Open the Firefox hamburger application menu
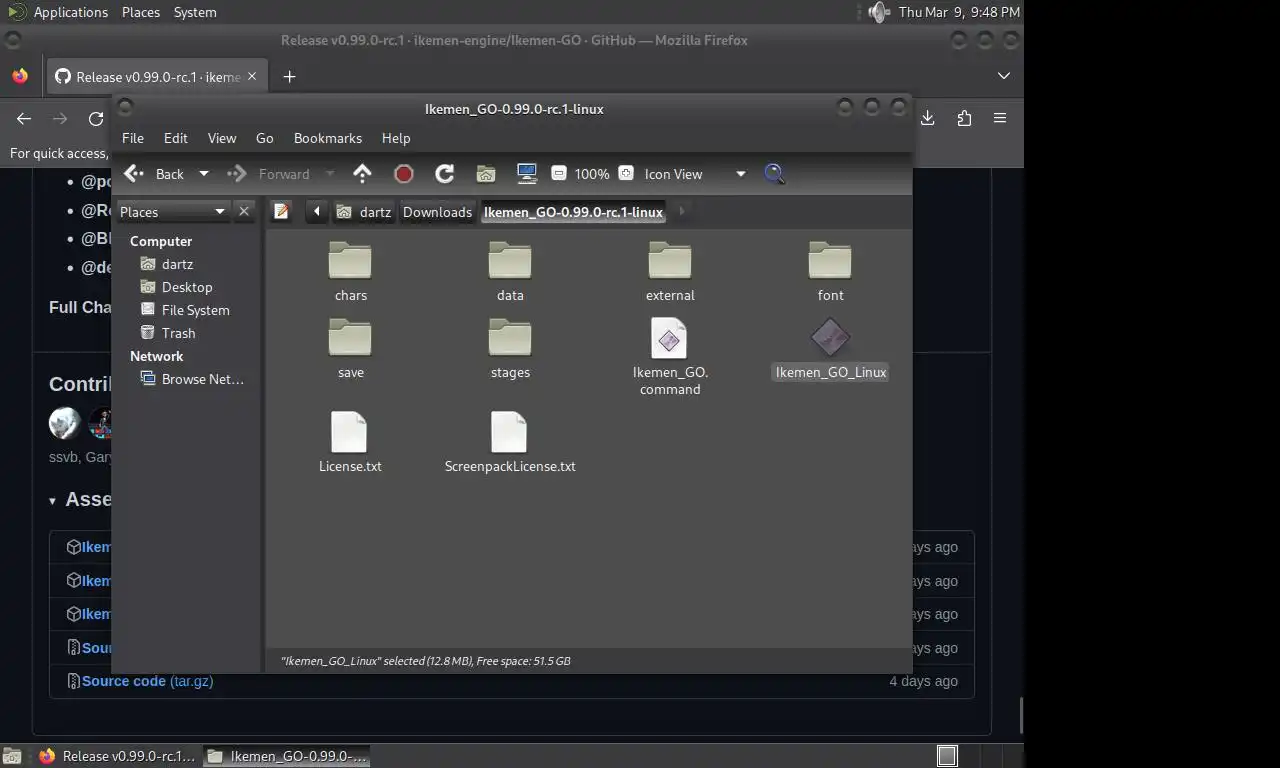1280x768 pixels. 1000,118
